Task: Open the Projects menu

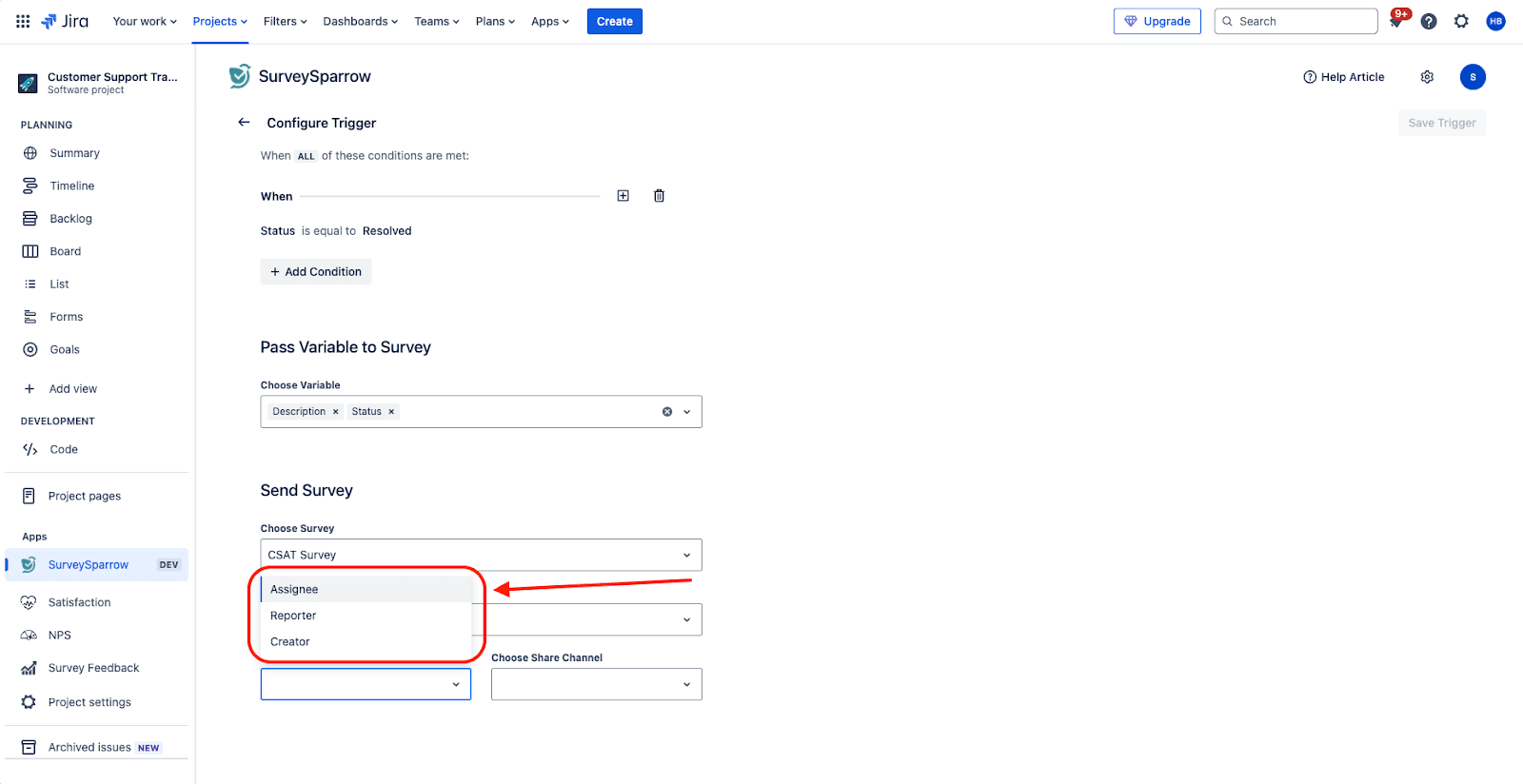Action: (220, 21)
